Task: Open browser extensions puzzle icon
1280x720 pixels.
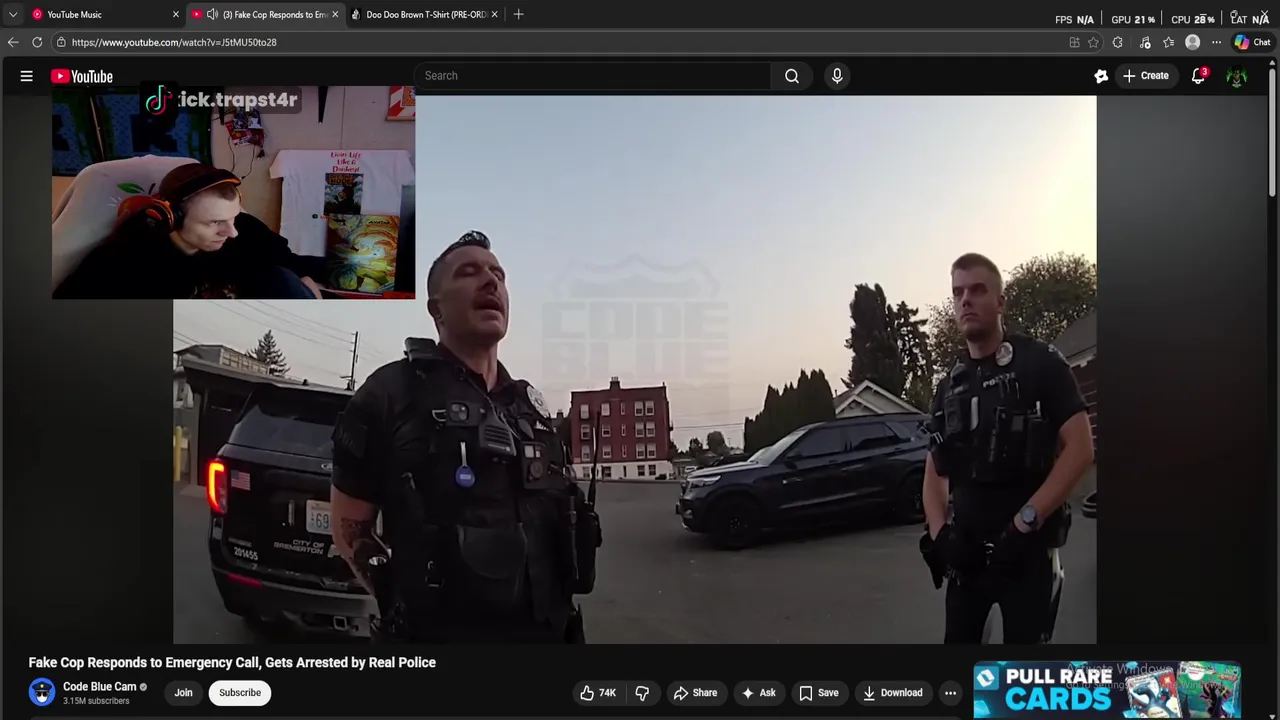Action: tap(1117, 42)
